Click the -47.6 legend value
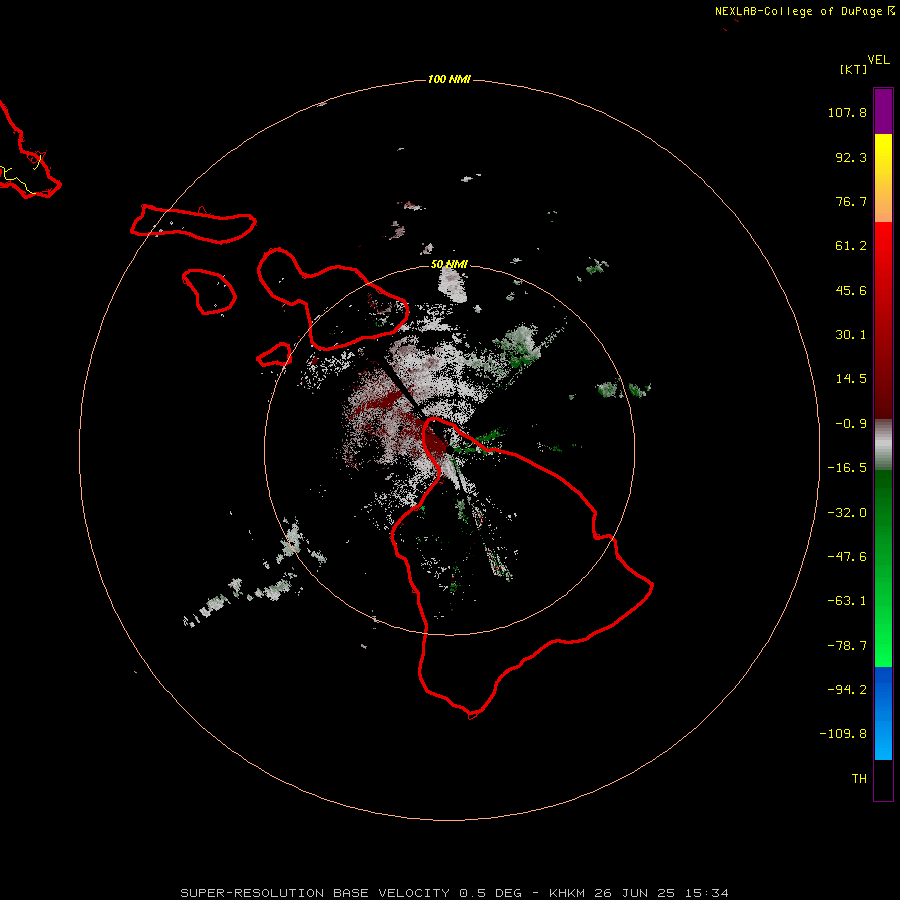The height and width of the screenshot is (900, 900). [x=847, y=557]
